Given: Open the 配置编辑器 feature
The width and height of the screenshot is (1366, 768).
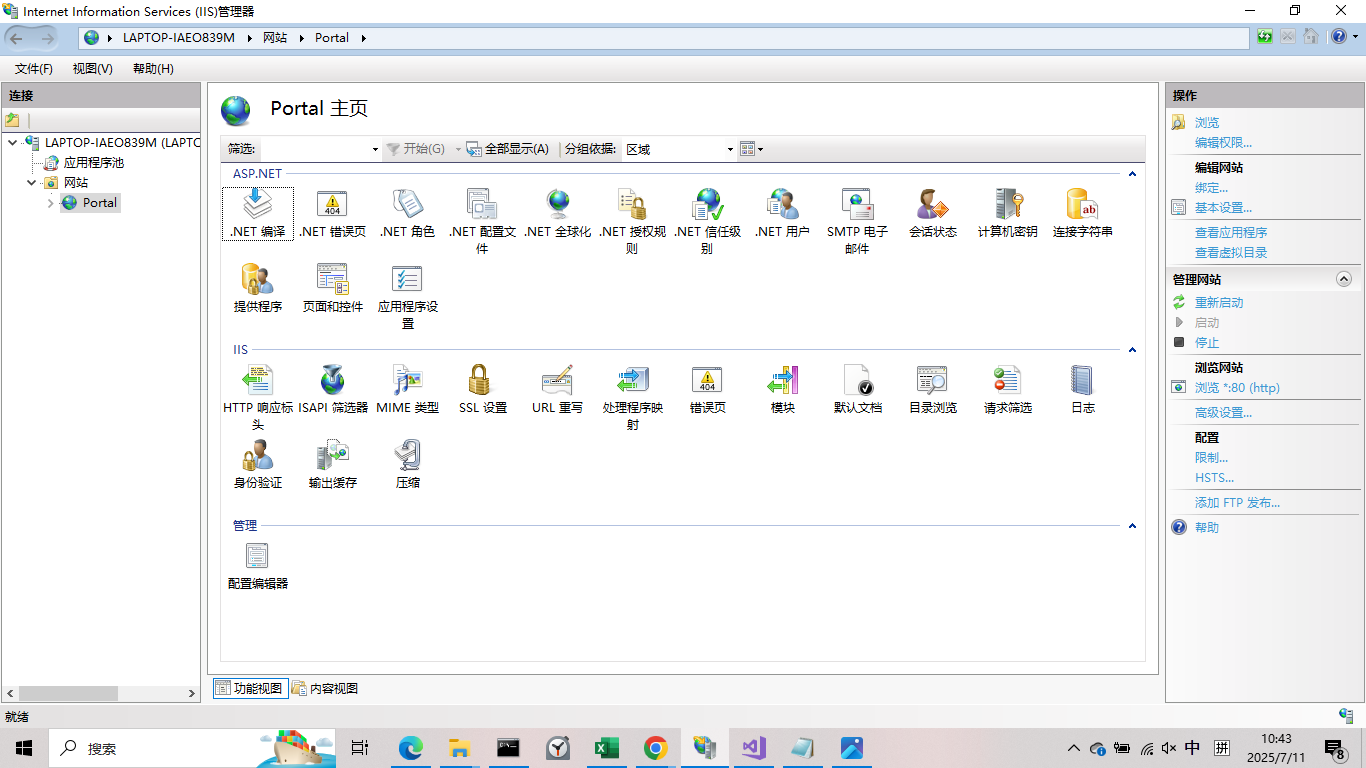Looking at the screenshot, I should [258, 565].
